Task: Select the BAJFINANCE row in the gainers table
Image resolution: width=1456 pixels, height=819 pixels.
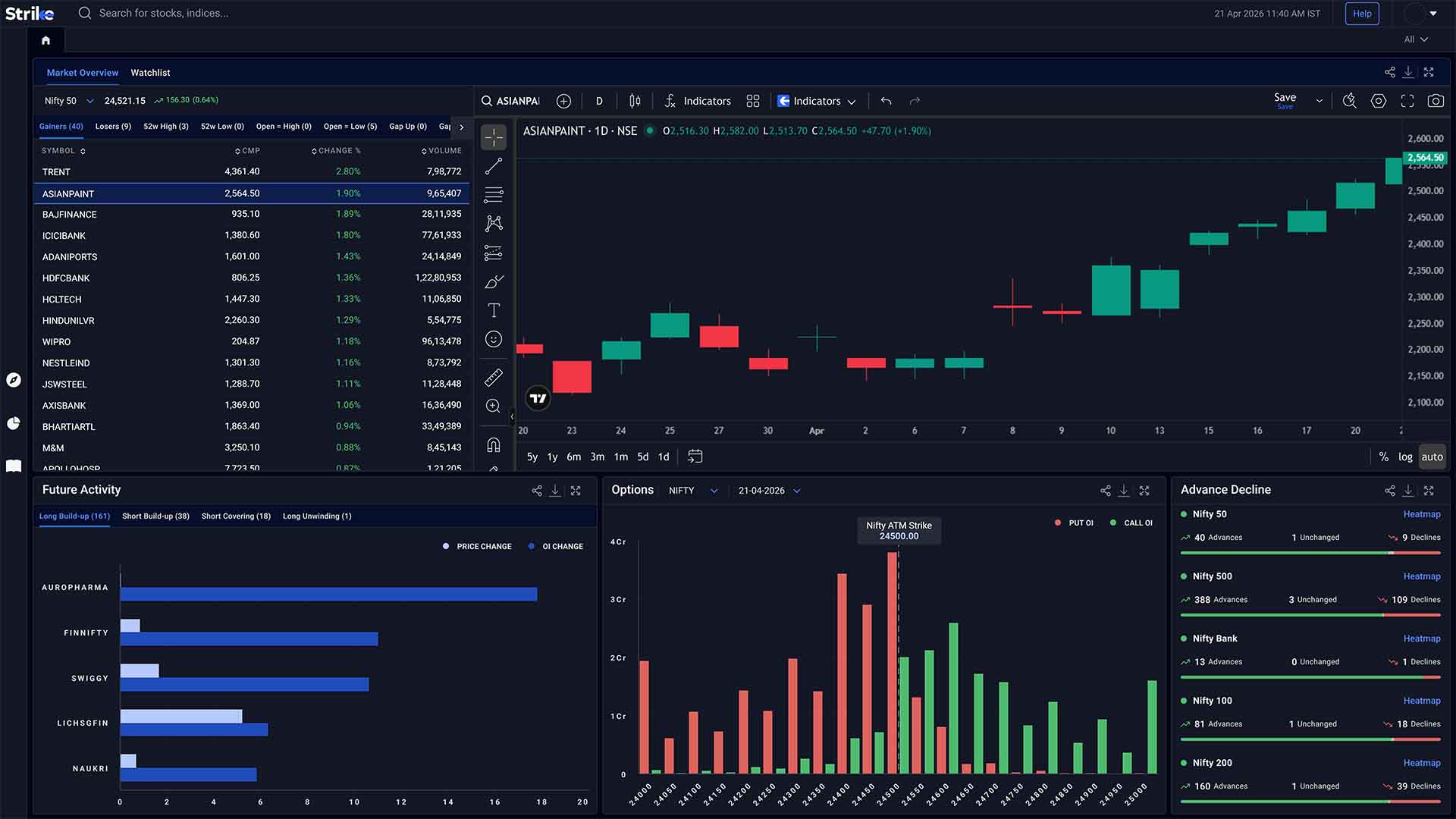Action: [x=252, y=215]
